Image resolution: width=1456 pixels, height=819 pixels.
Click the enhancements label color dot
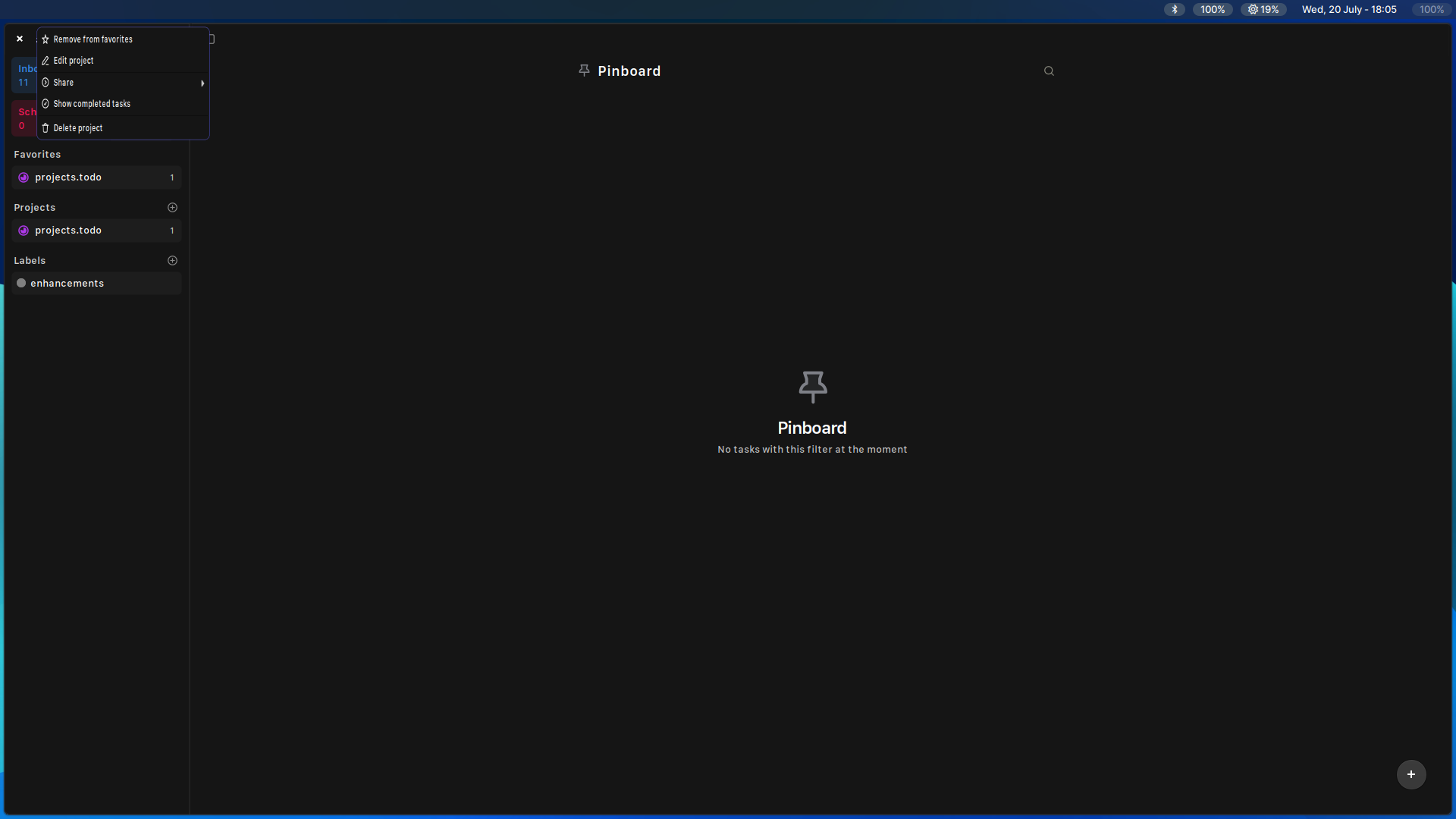[21, 283]
